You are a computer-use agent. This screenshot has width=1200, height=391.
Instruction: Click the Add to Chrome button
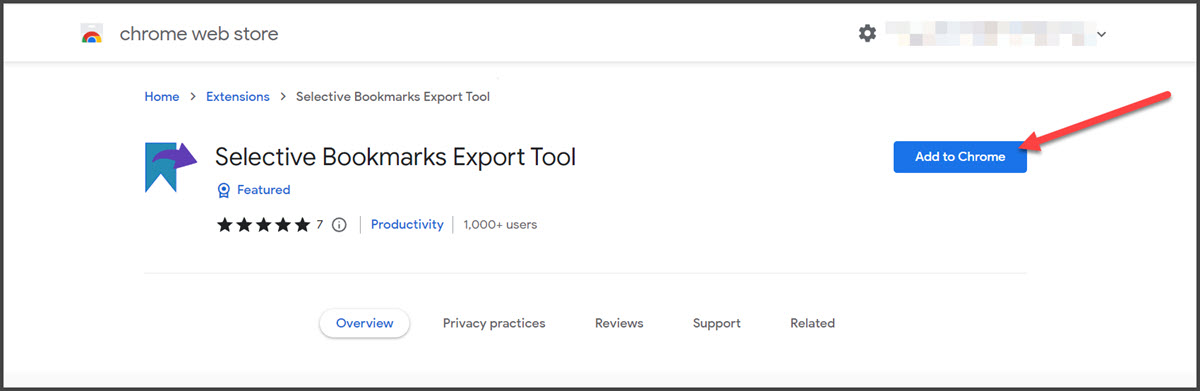point(960,156)
